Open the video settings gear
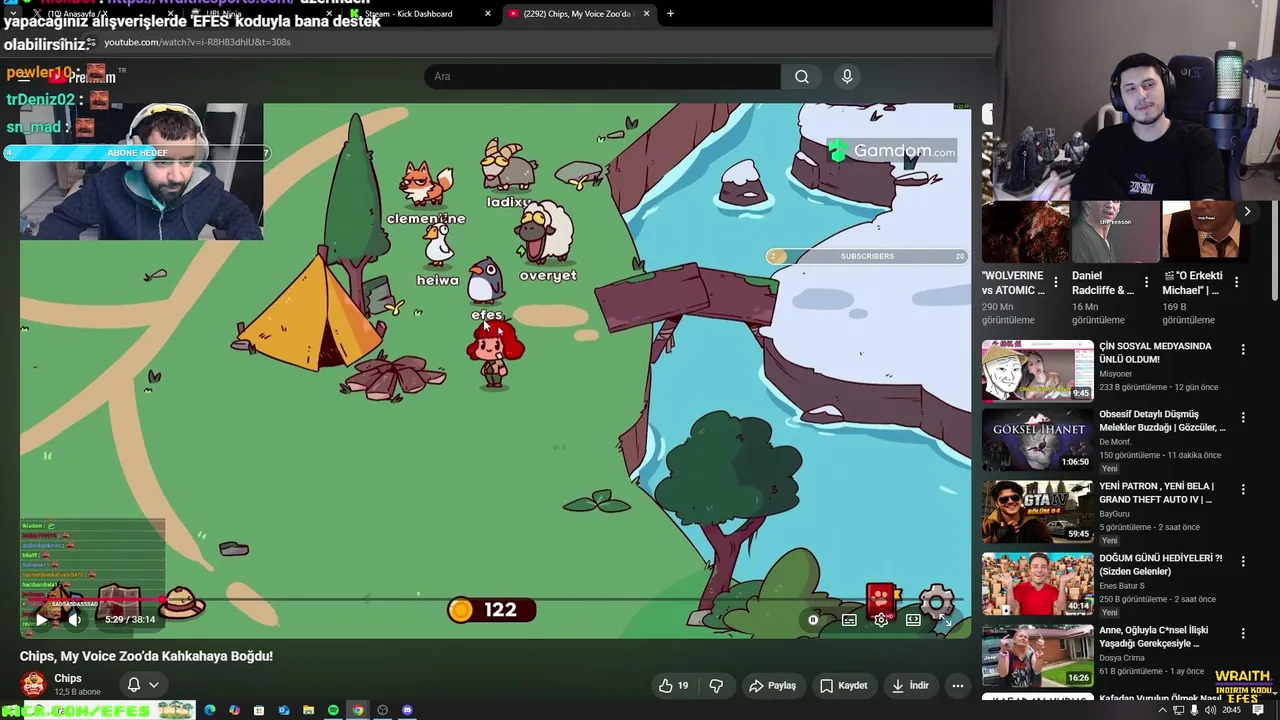Image resolution: width=1280 pixels, height=720 pixels. point(881,620)
